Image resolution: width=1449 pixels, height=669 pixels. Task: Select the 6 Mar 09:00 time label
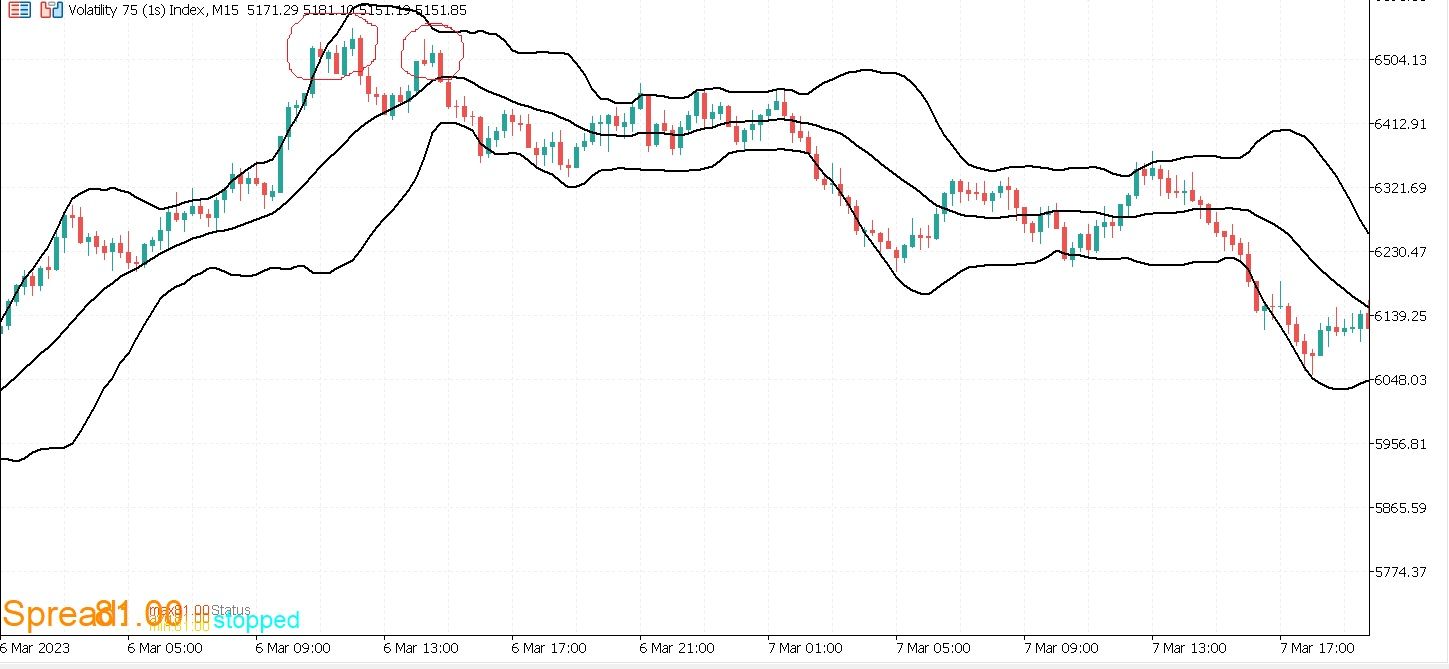[293, 648]
